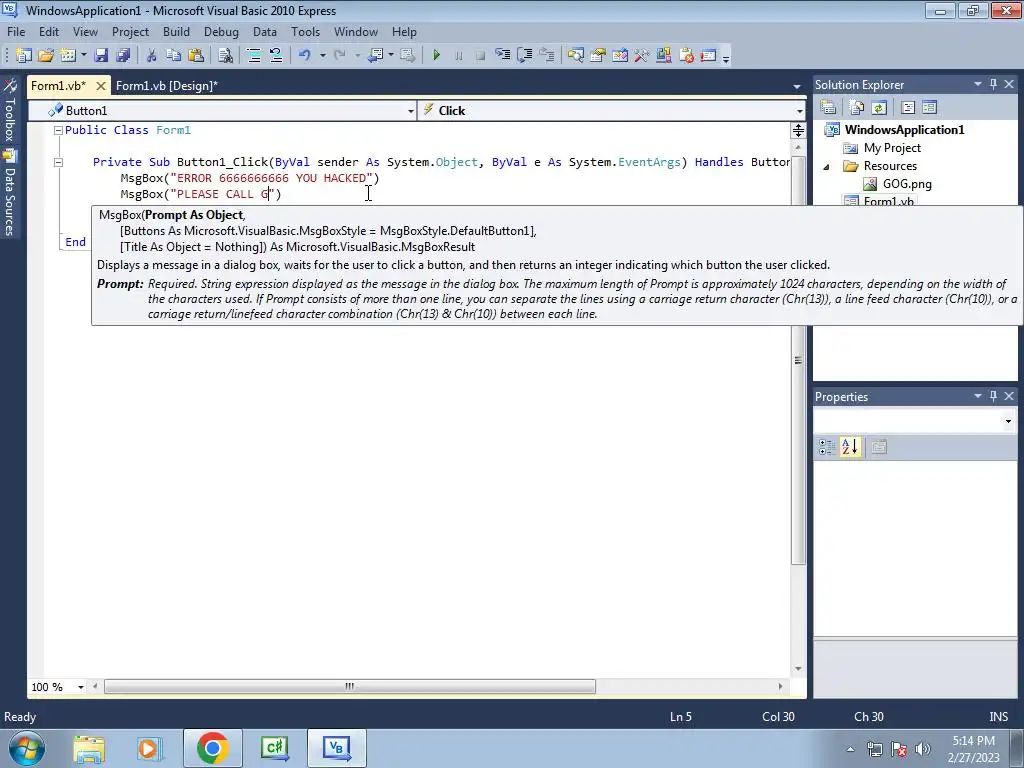Click View Code icon in Solution Explorer
Image resolution: width=1024 pixels, height=768 pixels.
click(908, 108)
